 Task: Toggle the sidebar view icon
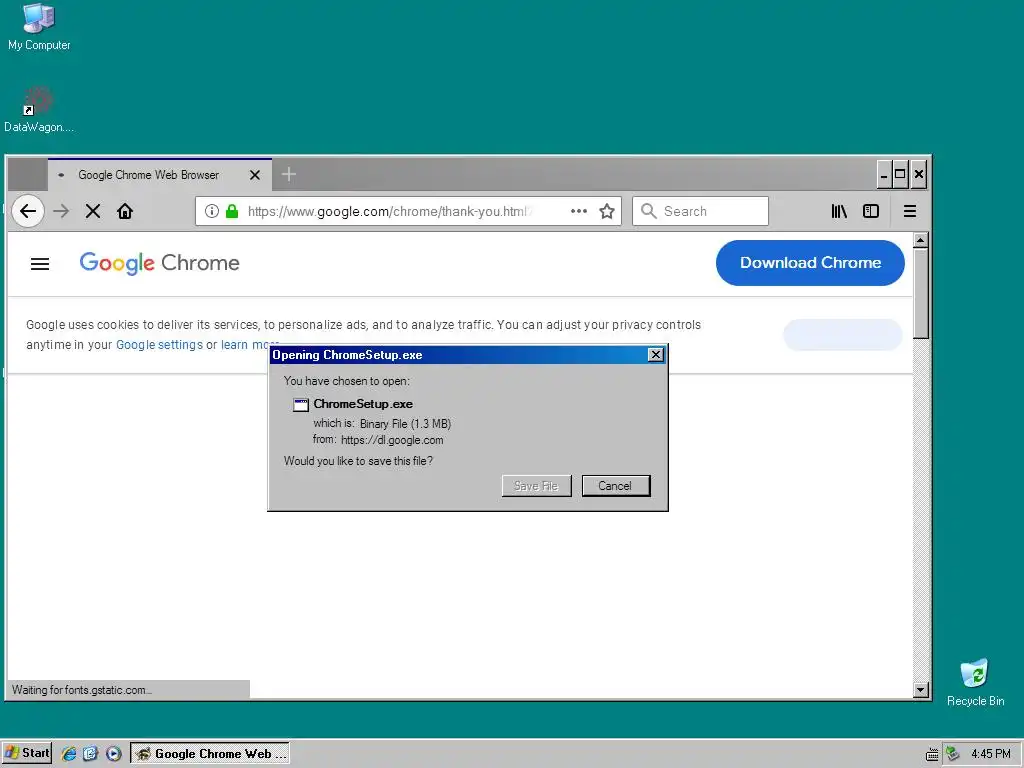coord(871,211)
